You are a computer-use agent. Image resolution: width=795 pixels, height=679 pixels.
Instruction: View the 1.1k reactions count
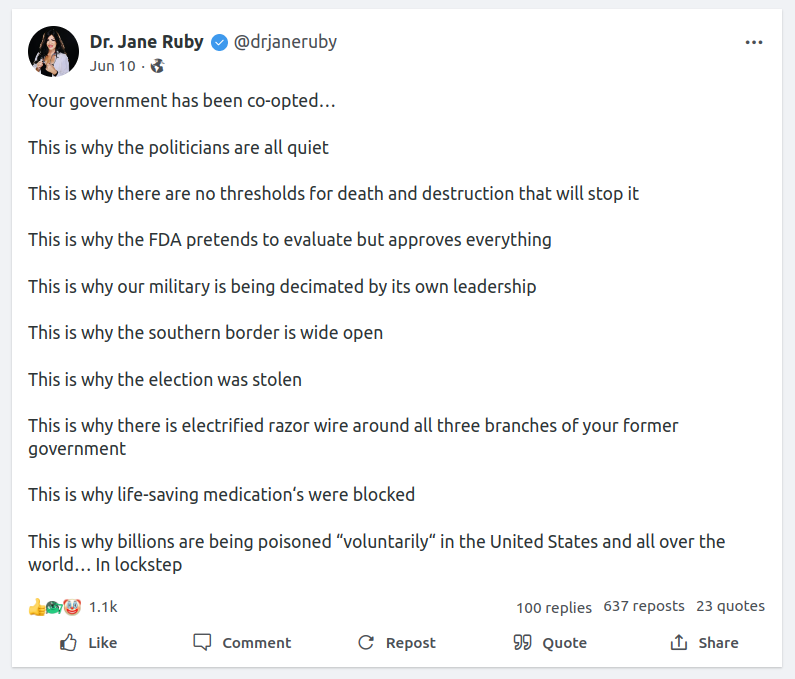click(103, 607)
